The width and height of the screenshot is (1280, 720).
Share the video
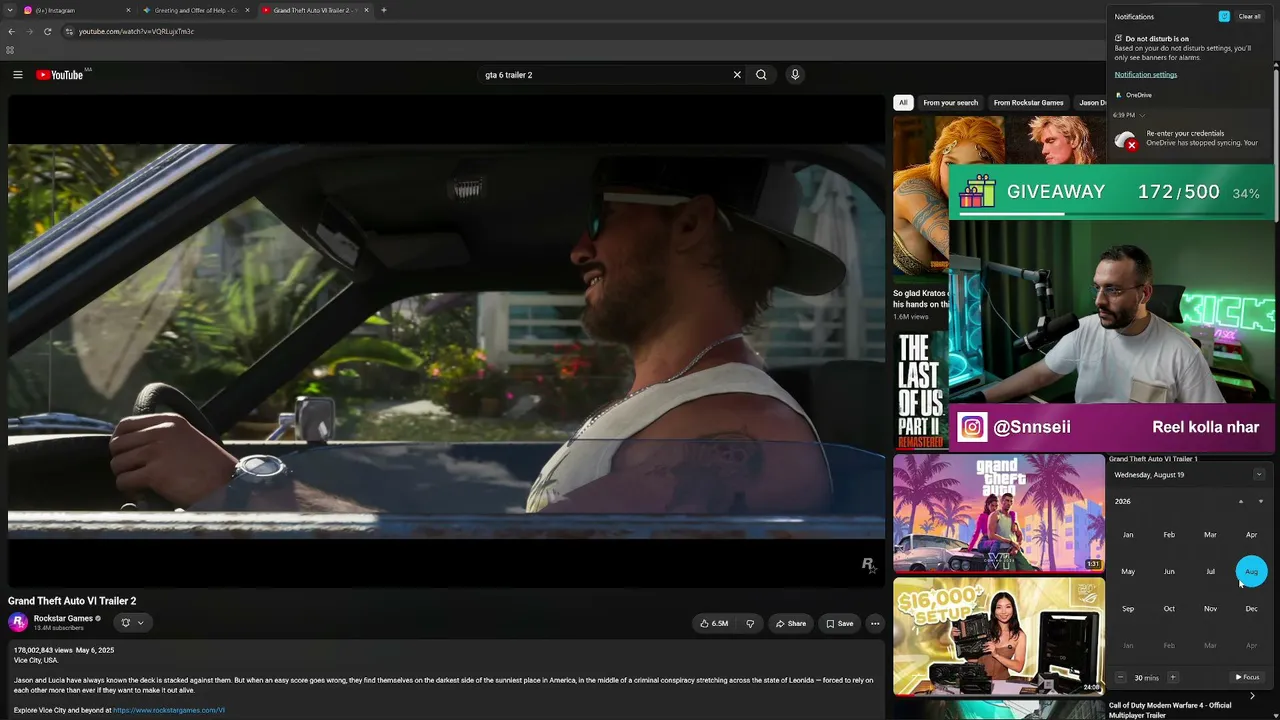click(x=790, y=624)
